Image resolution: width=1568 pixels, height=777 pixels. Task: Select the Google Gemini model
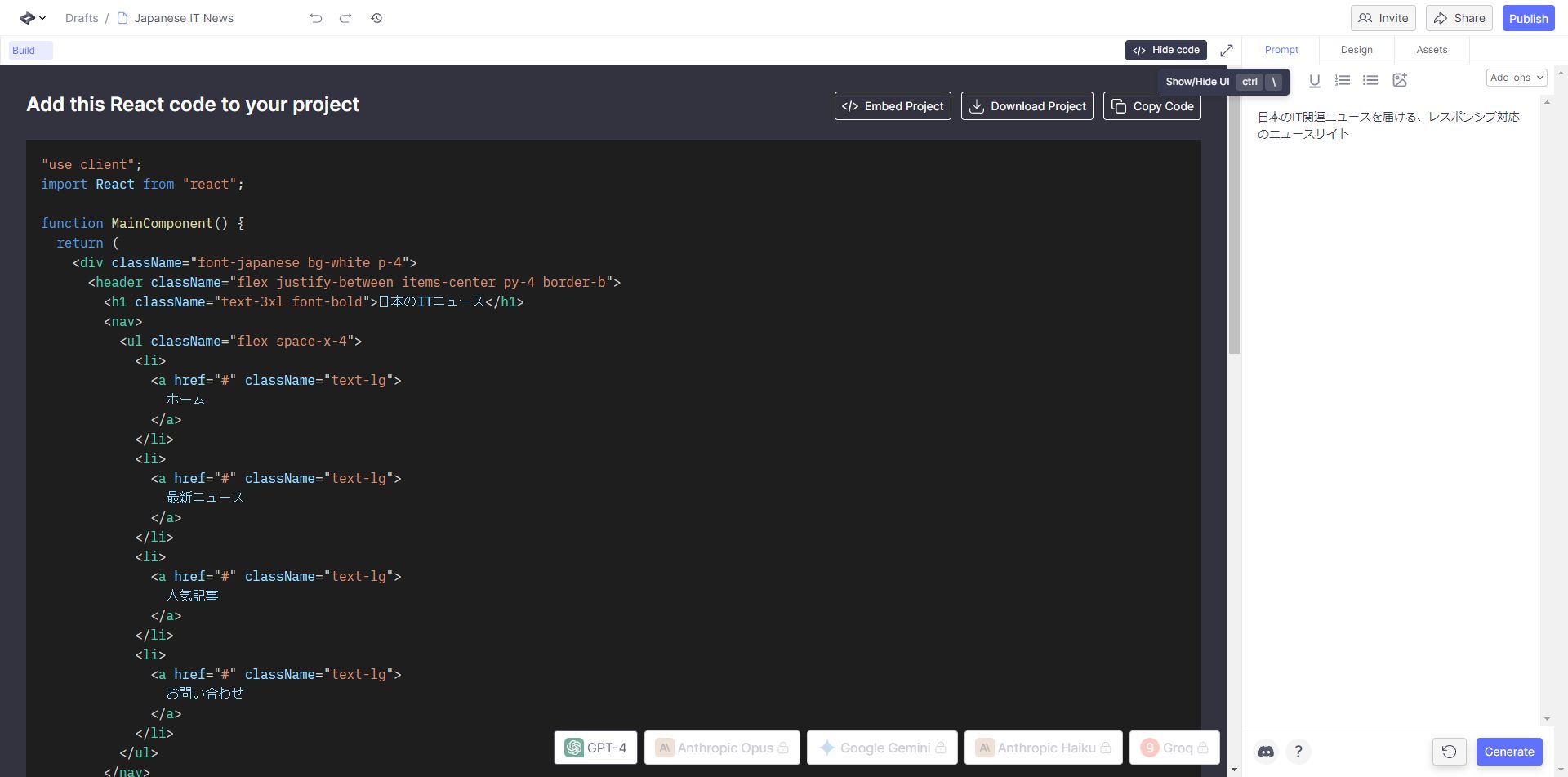(882, 748)
